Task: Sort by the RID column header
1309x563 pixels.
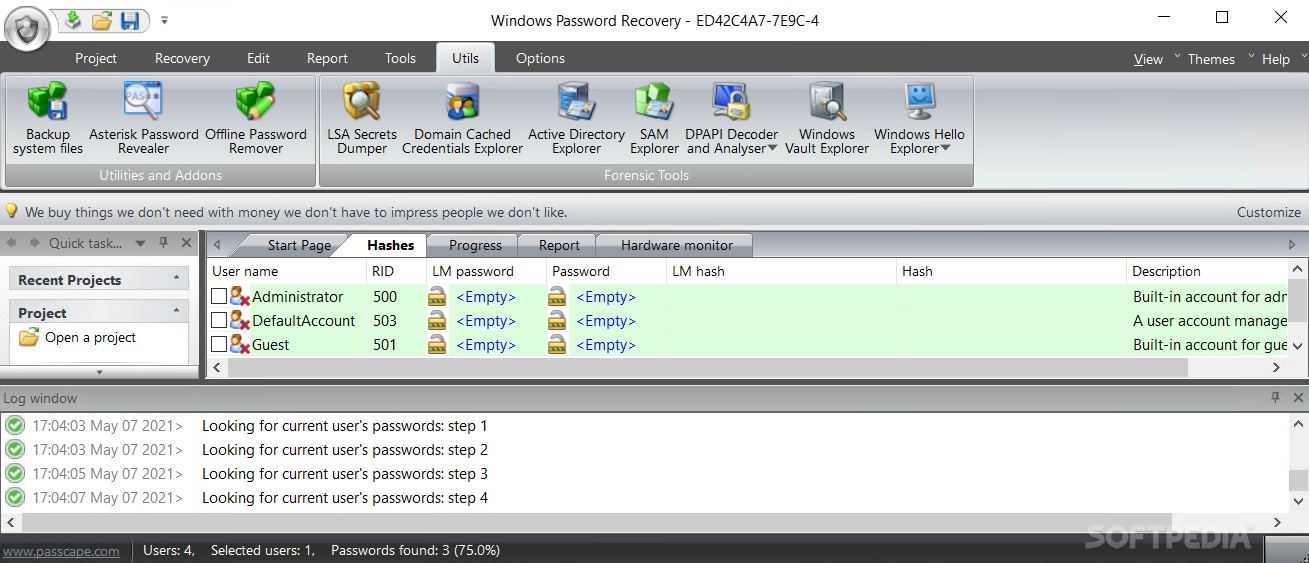Action: point(397,271)
